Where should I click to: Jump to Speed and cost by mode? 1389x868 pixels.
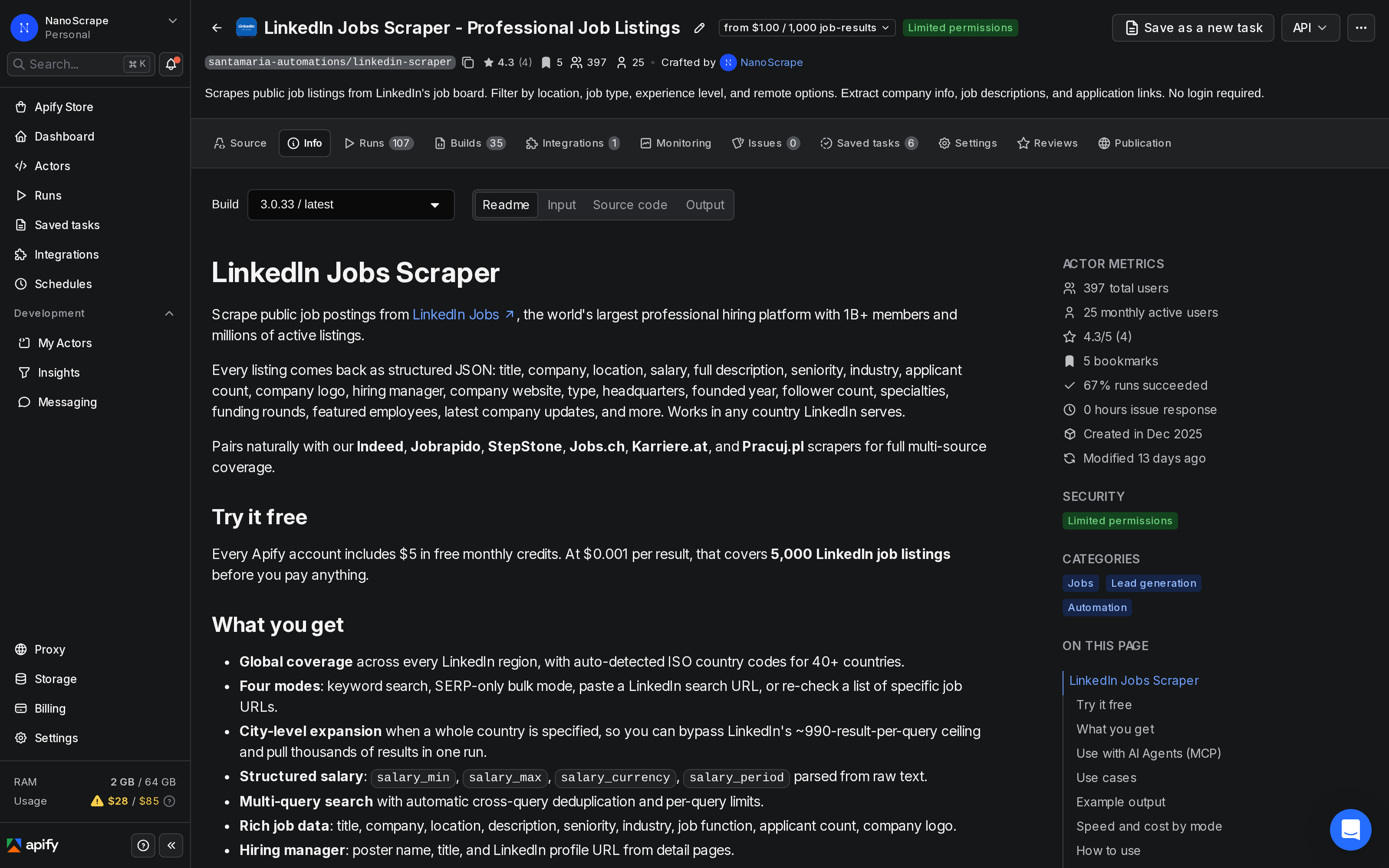[1149, 826]
